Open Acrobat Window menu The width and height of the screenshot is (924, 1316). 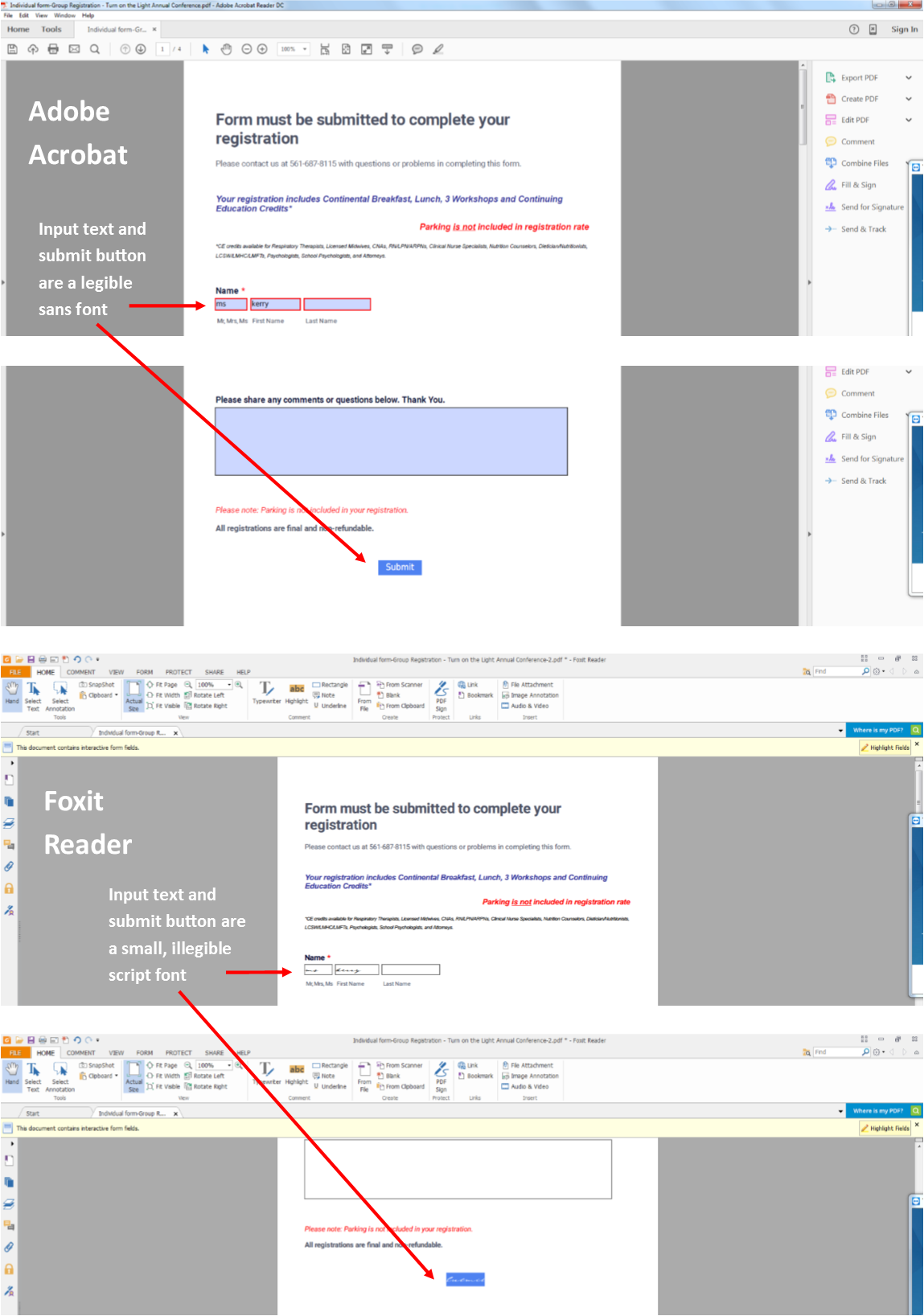(x=65, y=15)
